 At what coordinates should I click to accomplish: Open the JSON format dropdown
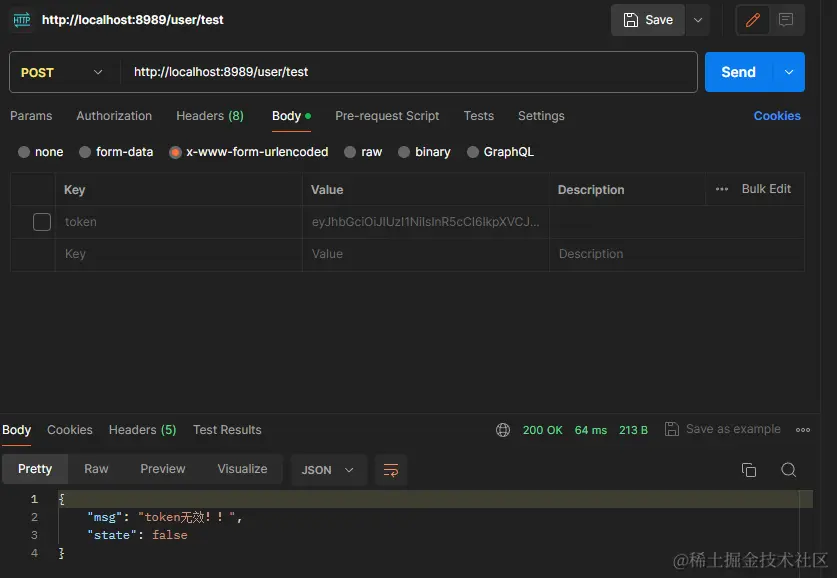click(x=328, y=470)
